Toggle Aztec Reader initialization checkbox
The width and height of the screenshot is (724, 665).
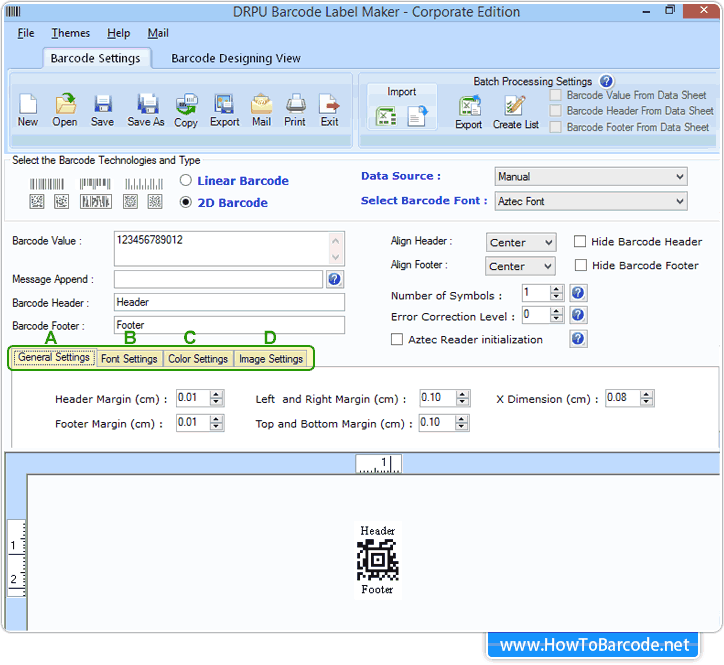pos(397,339)
